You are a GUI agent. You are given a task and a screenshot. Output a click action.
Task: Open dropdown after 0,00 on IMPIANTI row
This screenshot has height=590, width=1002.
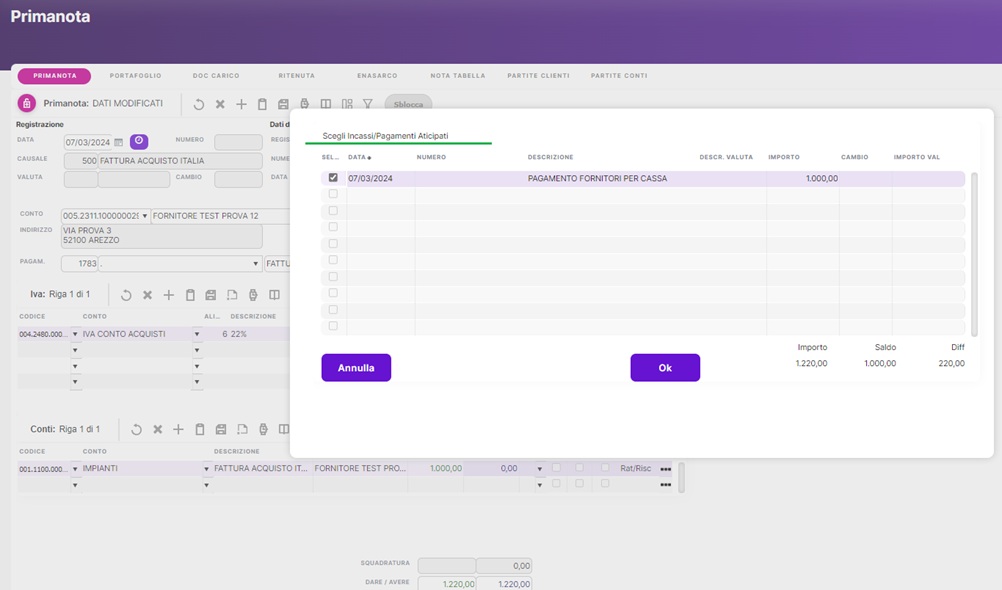pos(540,469)
